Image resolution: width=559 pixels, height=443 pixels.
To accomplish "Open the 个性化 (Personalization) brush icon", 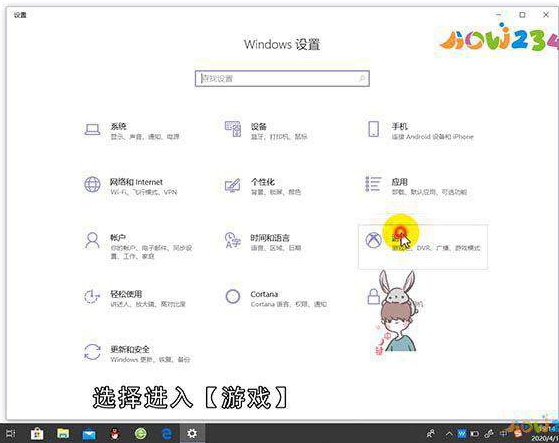I will [x=232, y=186].
